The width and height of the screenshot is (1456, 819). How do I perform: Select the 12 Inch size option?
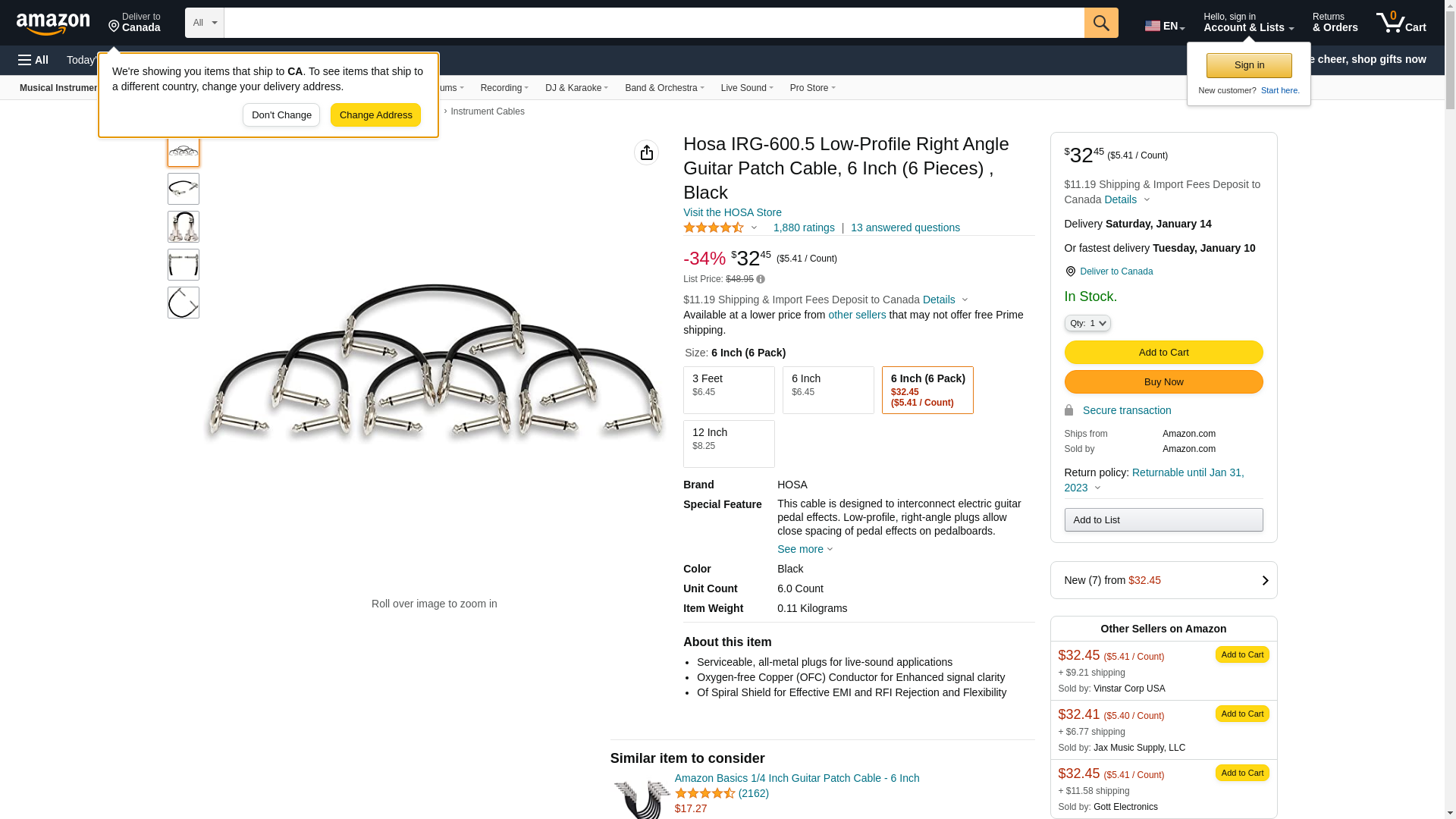pos(728,444)
